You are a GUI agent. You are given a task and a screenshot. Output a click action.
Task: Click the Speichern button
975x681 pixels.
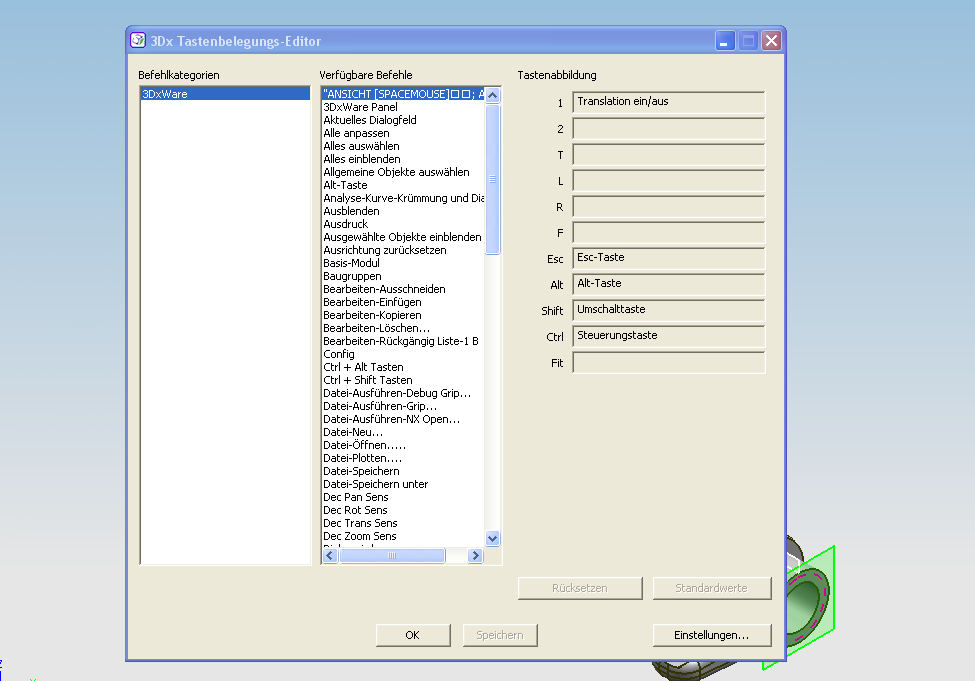tap(500, 635)
